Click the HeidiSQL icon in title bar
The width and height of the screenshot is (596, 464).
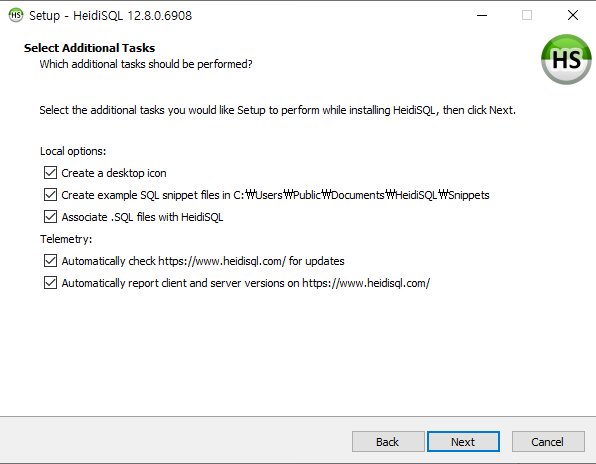16,15
